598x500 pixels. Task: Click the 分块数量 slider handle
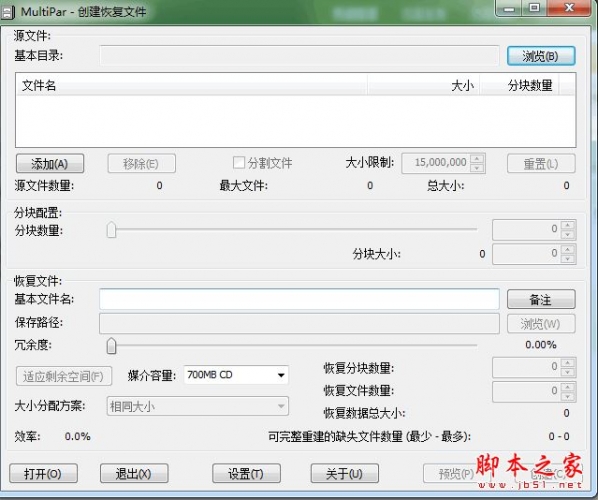point(111,230)
